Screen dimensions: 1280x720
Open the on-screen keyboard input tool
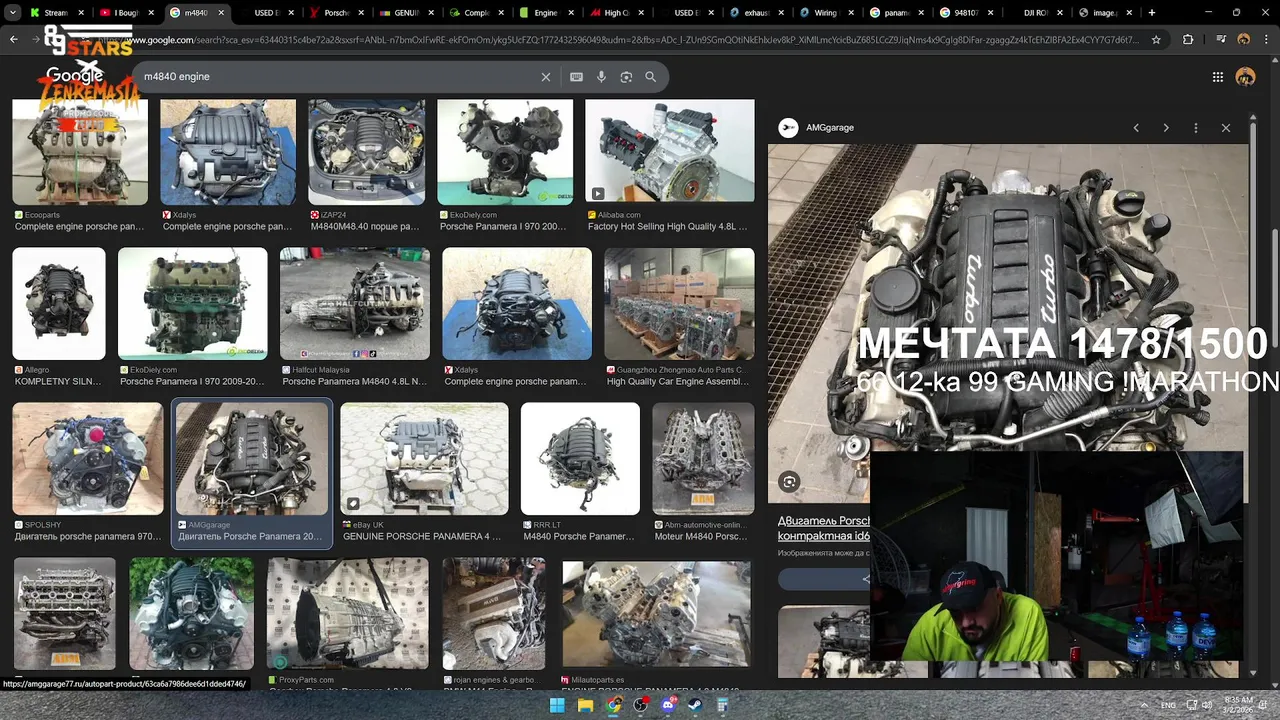coord(576,77)
